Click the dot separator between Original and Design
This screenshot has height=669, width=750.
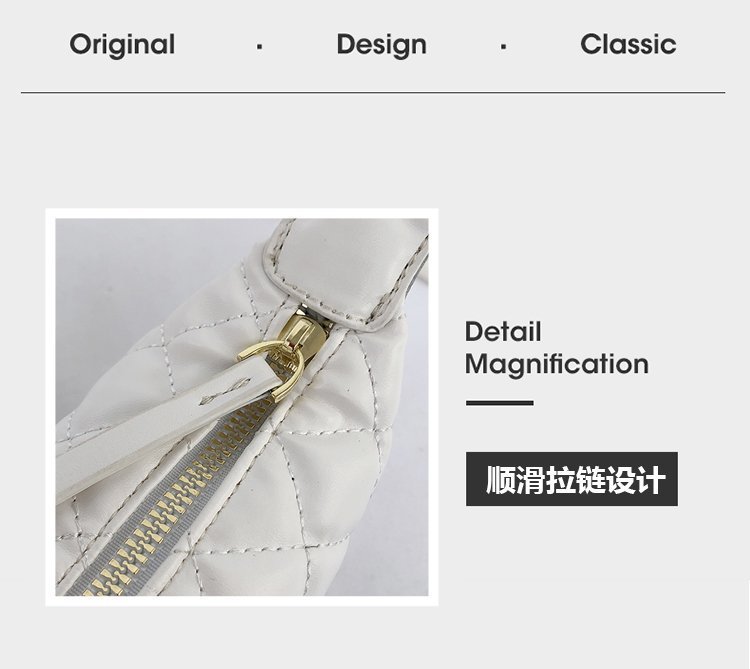click(x=259, y=46)
